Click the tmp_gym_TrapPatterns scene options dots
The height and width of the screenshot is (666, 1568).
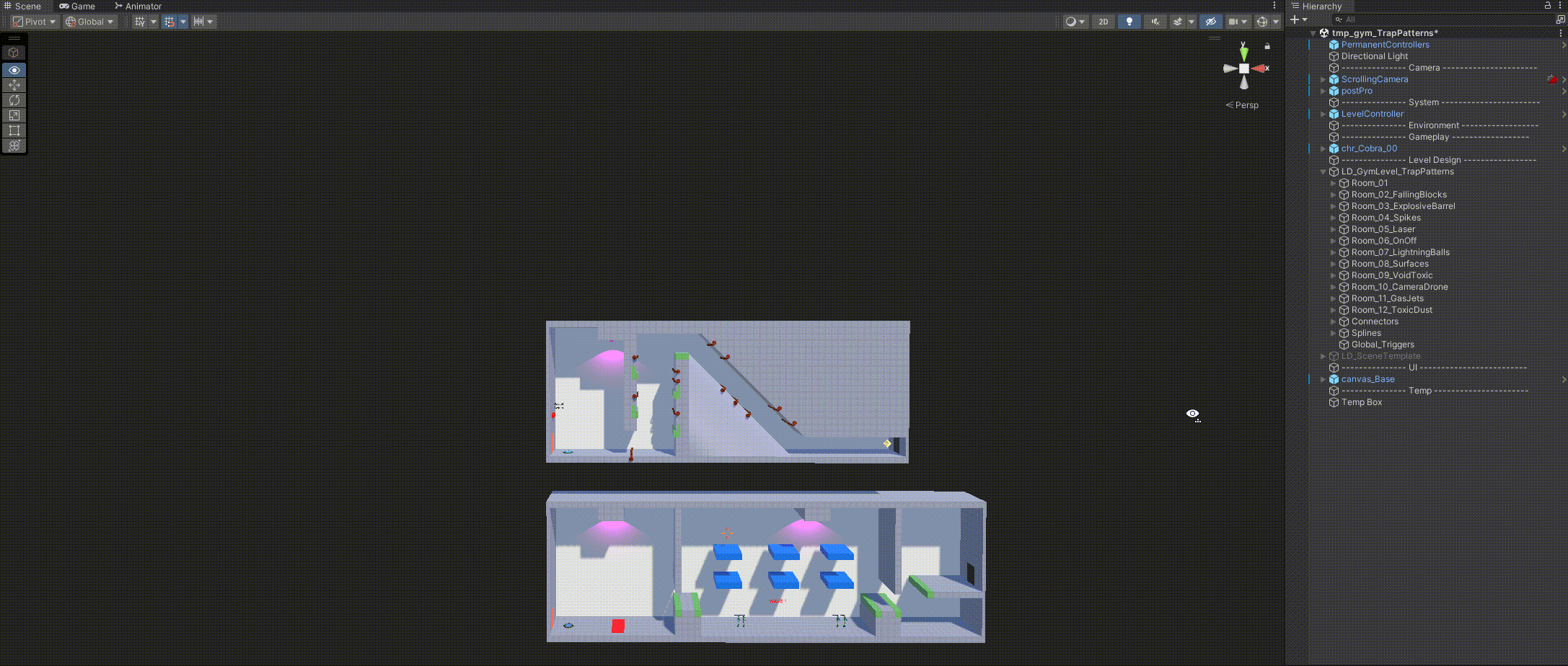(x=1560, y=32)
